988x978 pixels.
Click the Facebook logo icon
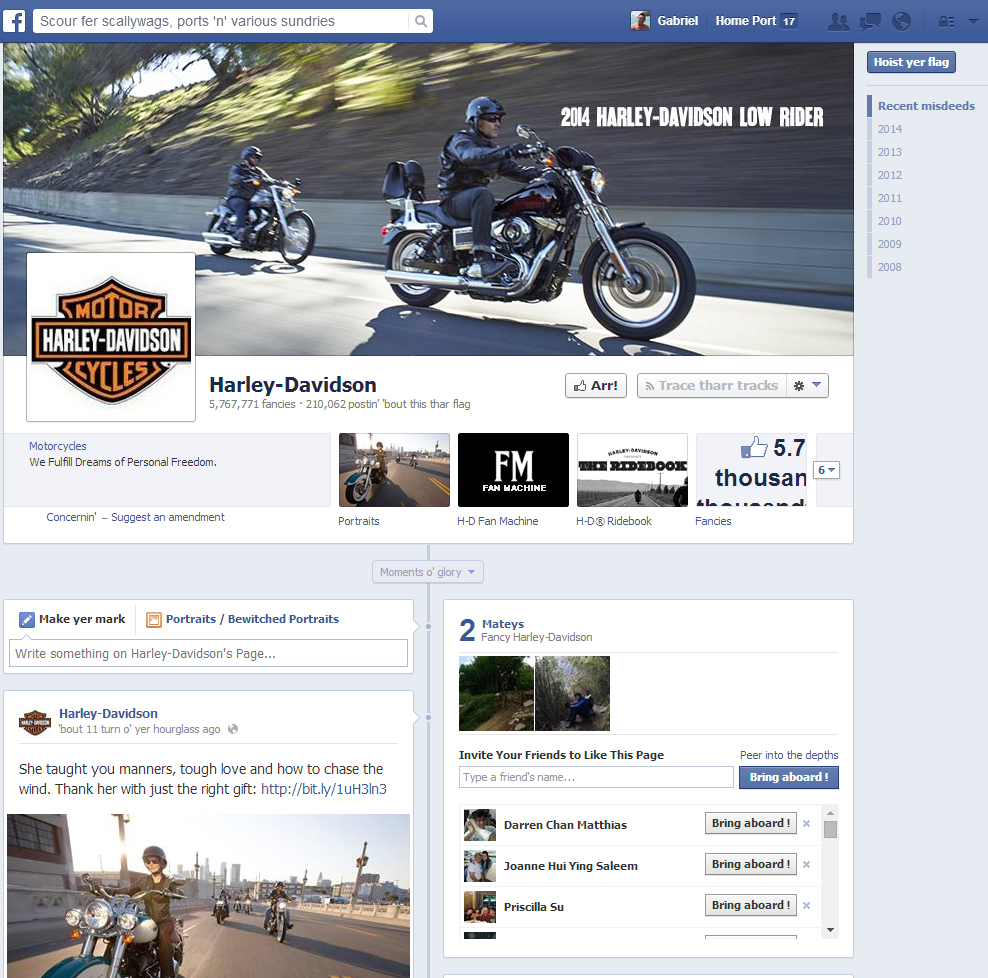14,21
